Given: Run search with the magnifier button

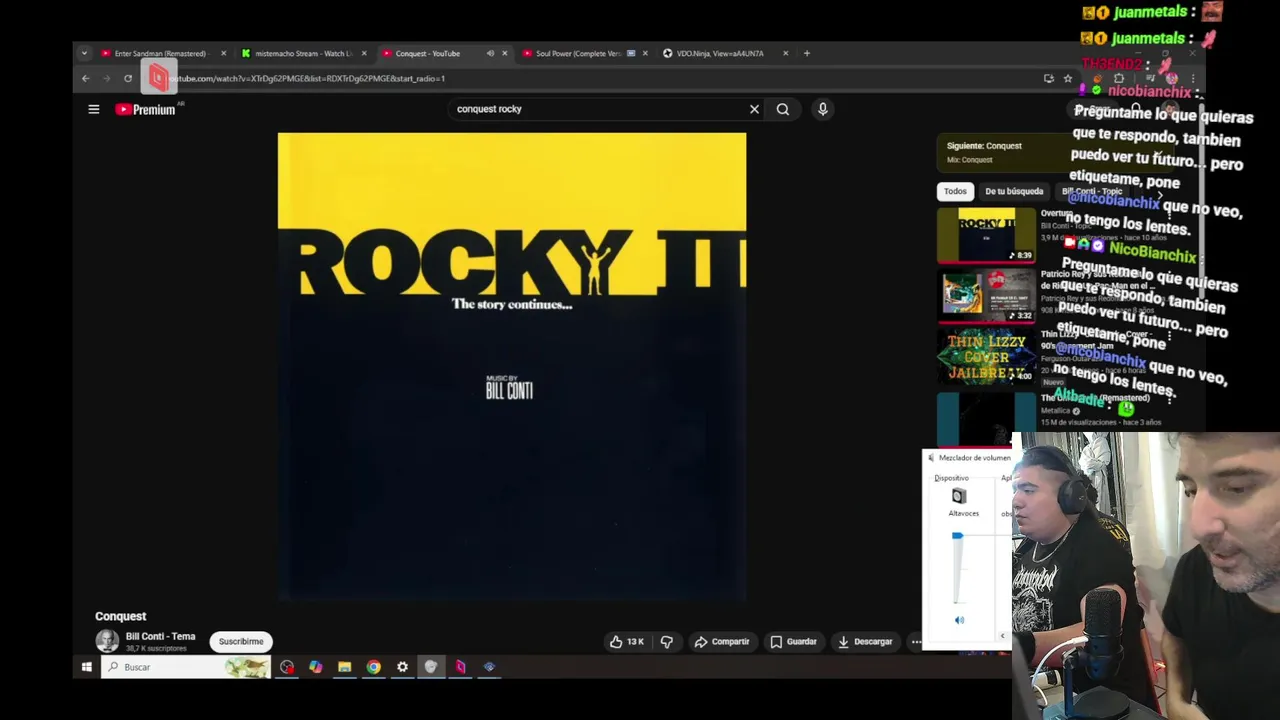Looking at the screenshot, I should 783,109.
